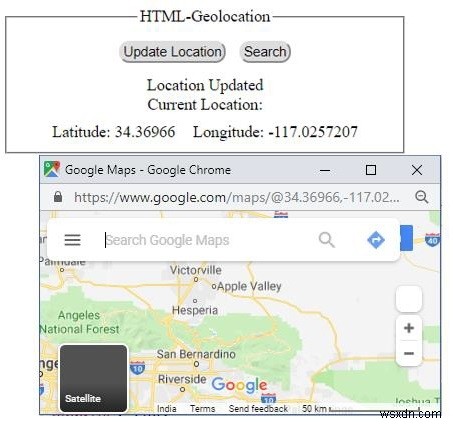Click the Interstate 40 shield icon

click(432, 240)
